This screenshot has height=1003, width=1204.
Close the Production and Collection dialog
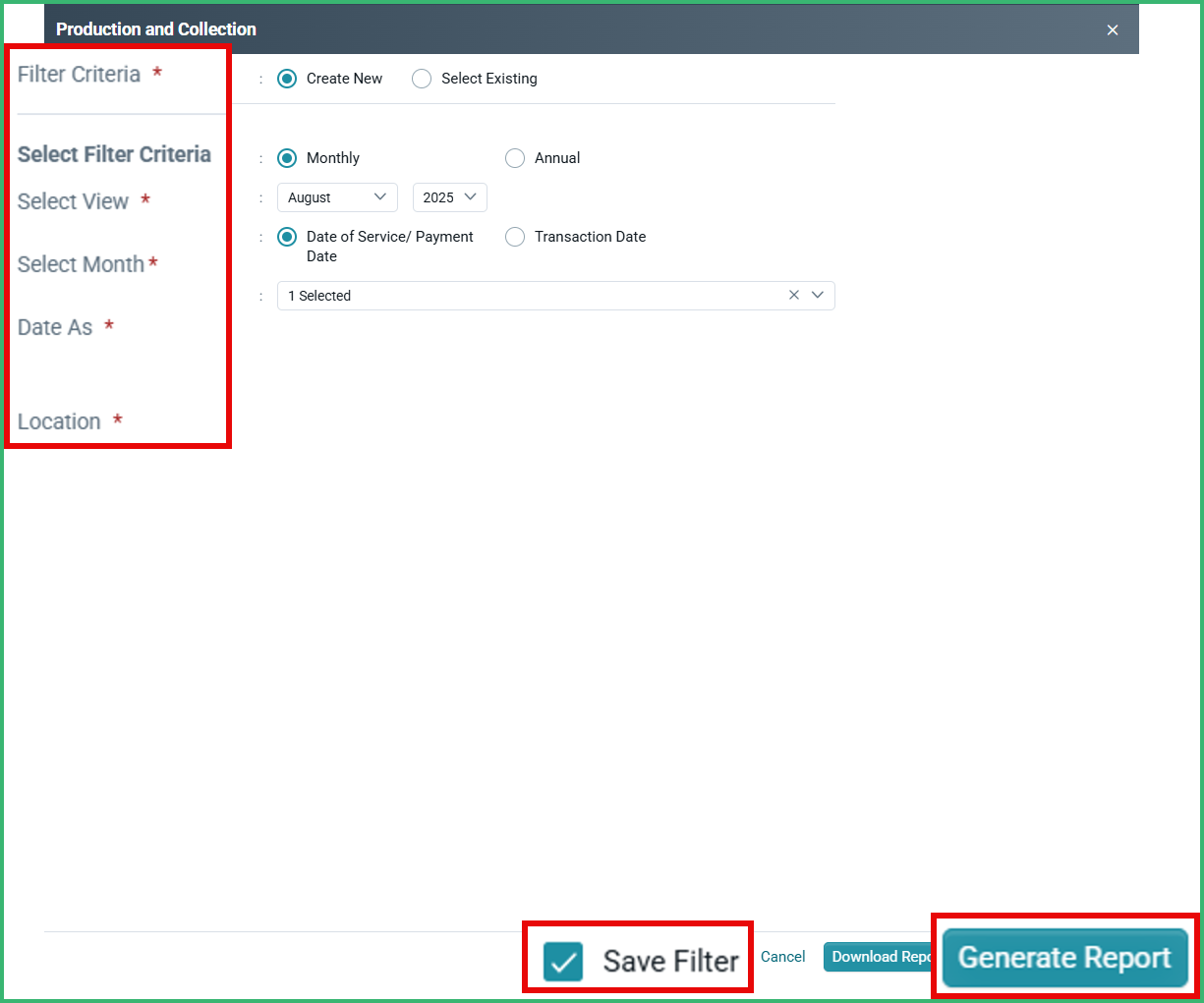point(1113,29)
